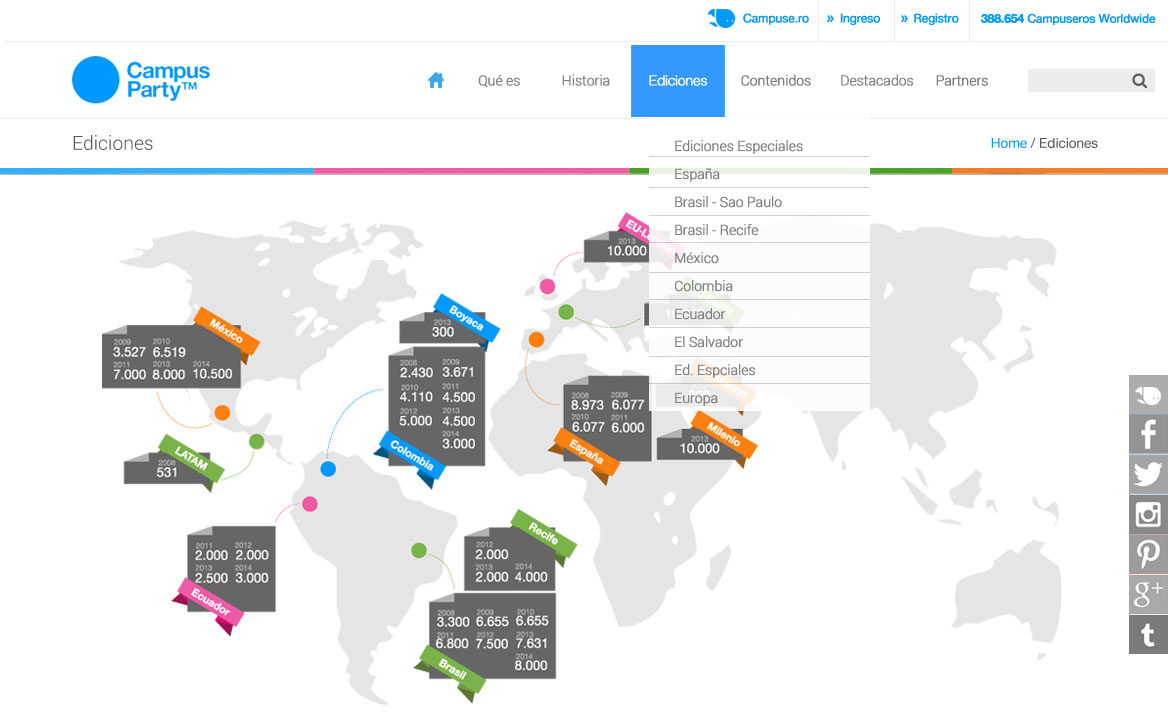
Task: Open the Instagram sidebar icon
Action: pyautogui.click(x=1148, y=514)
